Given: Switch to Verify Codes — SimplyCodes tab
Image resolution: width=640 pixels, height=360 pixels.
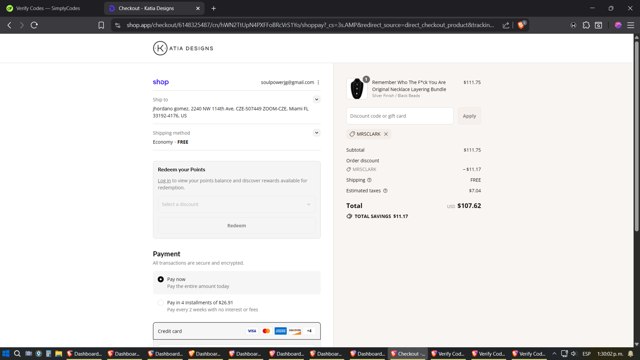Looking at the screenshot, I should pos(48,8).
